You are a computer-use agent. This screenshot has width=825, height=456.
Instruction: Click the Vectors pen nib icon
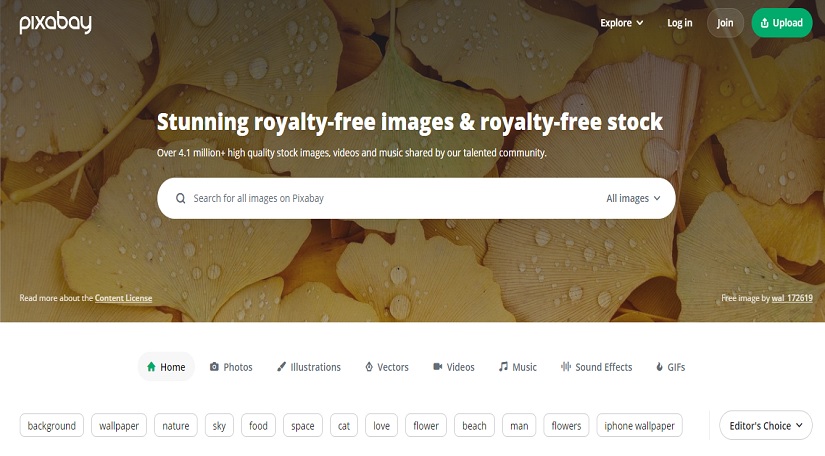(369, 367)
